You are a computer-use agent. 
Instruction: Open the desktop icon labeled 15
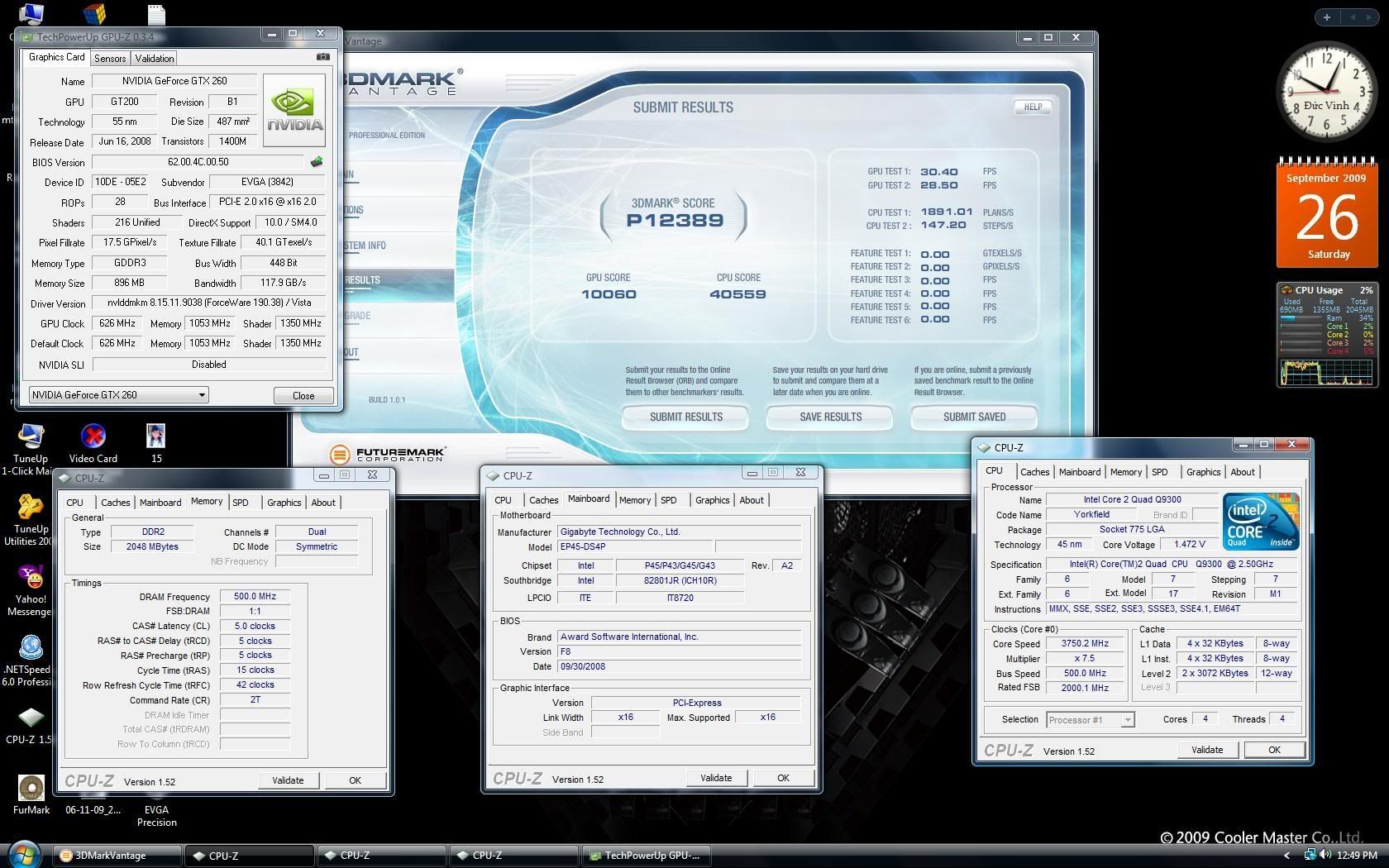[x=156, y=443]
